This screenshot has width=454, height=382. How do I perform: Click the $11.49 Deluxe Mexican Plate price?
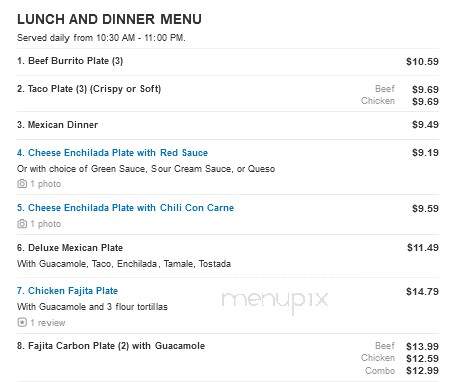(x=423, y=248)
